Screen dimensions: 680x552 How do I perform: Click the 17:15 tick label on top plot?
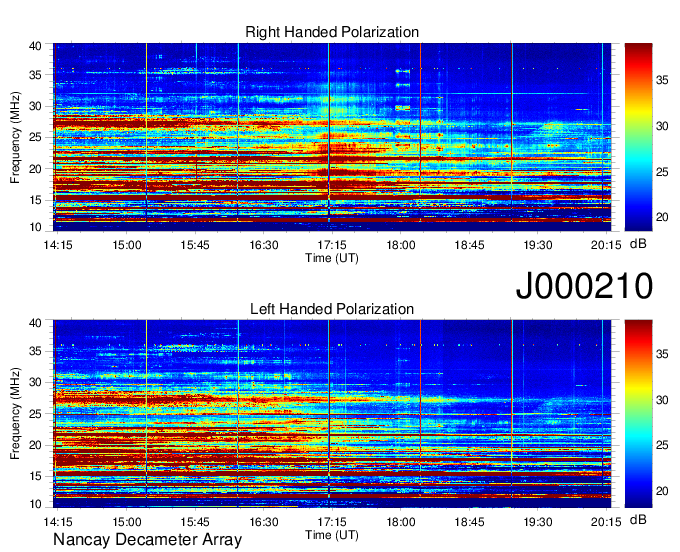click(x=332, y=245)
